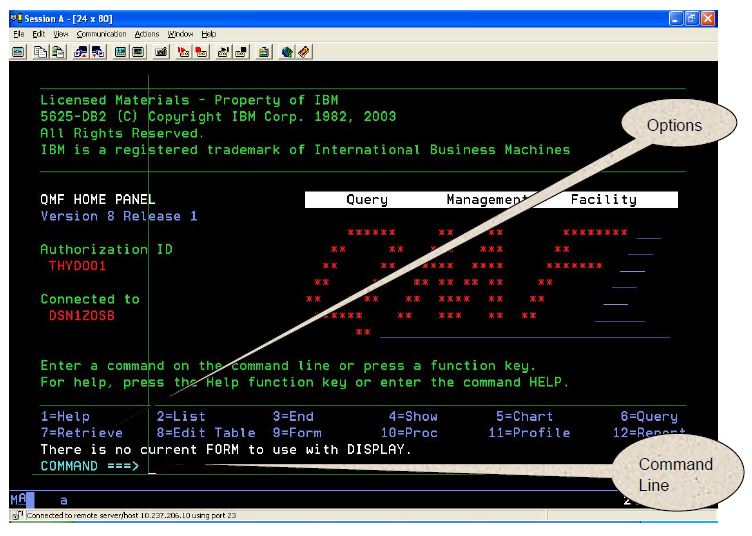
Task: Open the Edit menu
Action: pyautogui.click(x=38, y=34)
